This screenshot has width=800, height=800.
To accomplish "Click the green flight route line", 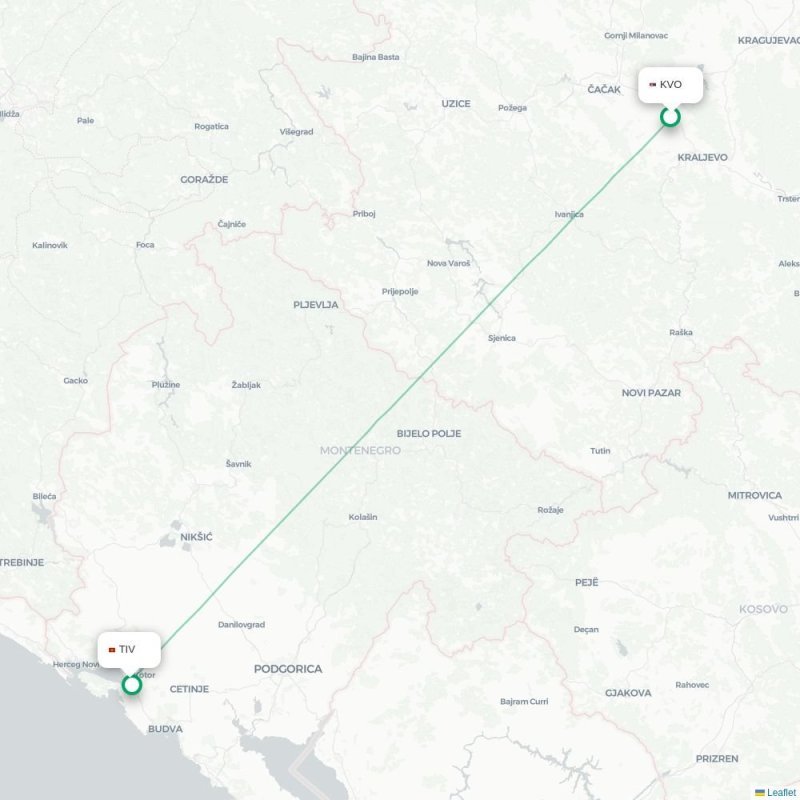I will click(x=401, y=401).
